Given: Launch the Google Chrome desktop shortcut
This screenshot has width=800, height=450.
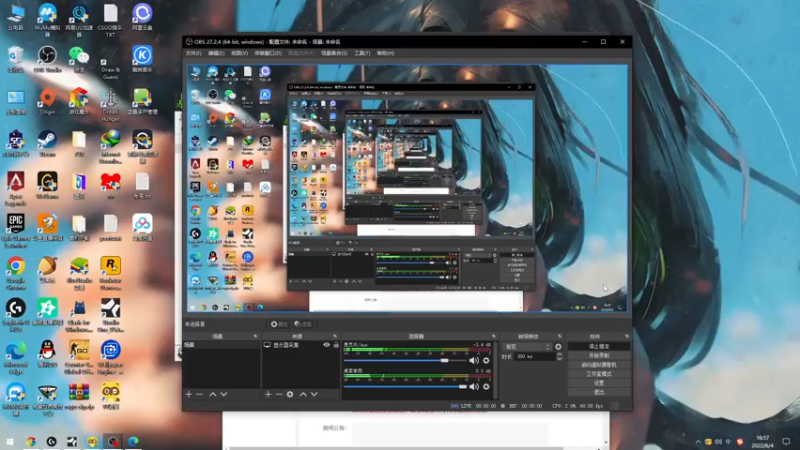Looking at the screenshot, I should [16, 273].
